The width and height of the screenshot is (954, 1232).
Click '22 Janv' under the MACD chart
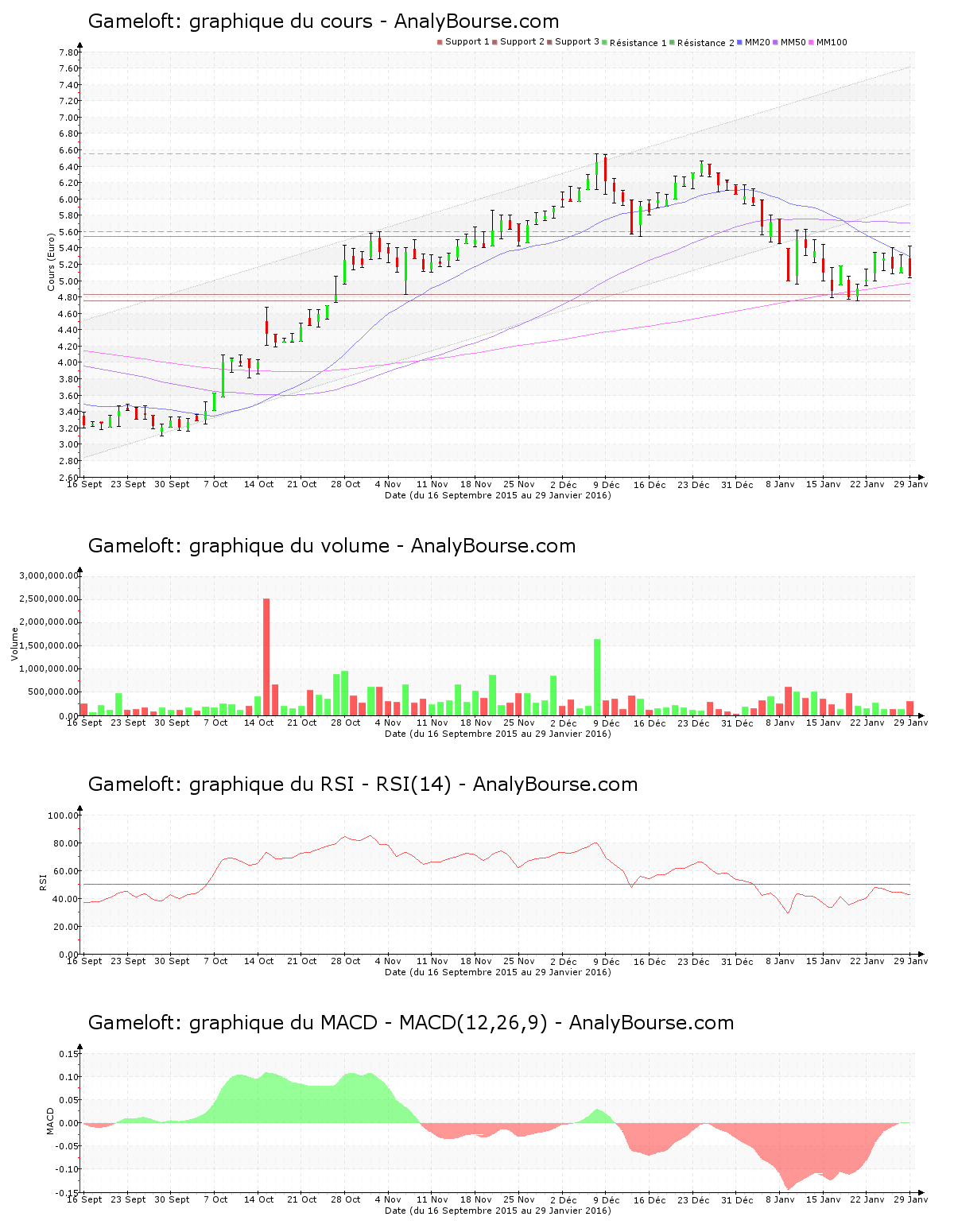(867, 1199)
